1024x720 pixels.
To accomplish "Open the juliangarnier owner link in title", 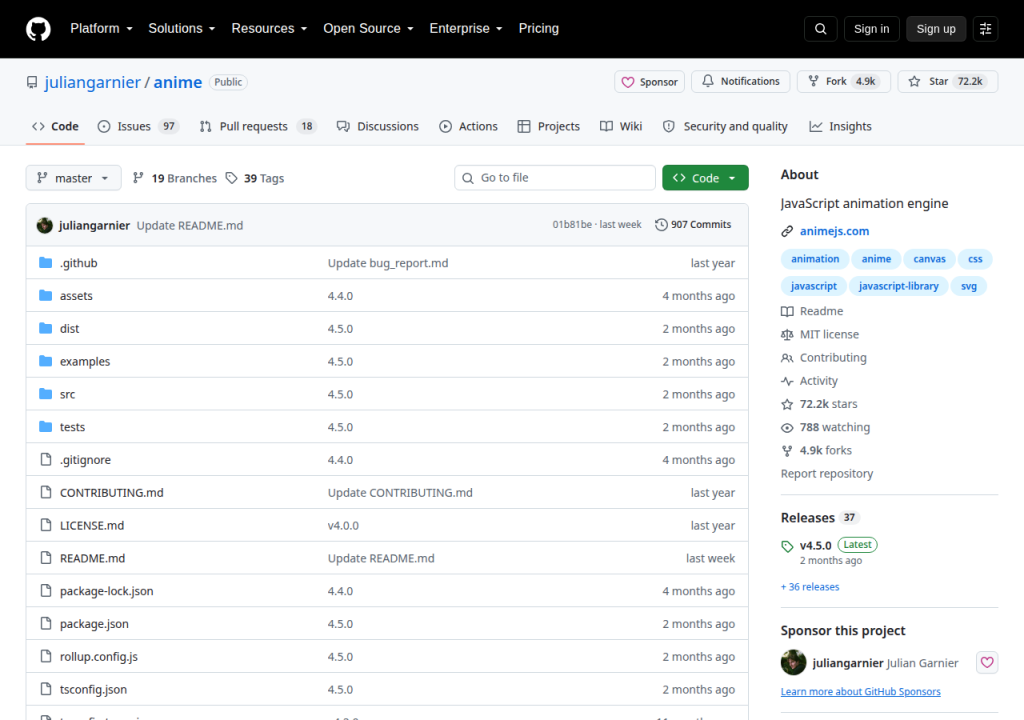I will [x=93, y=82].
